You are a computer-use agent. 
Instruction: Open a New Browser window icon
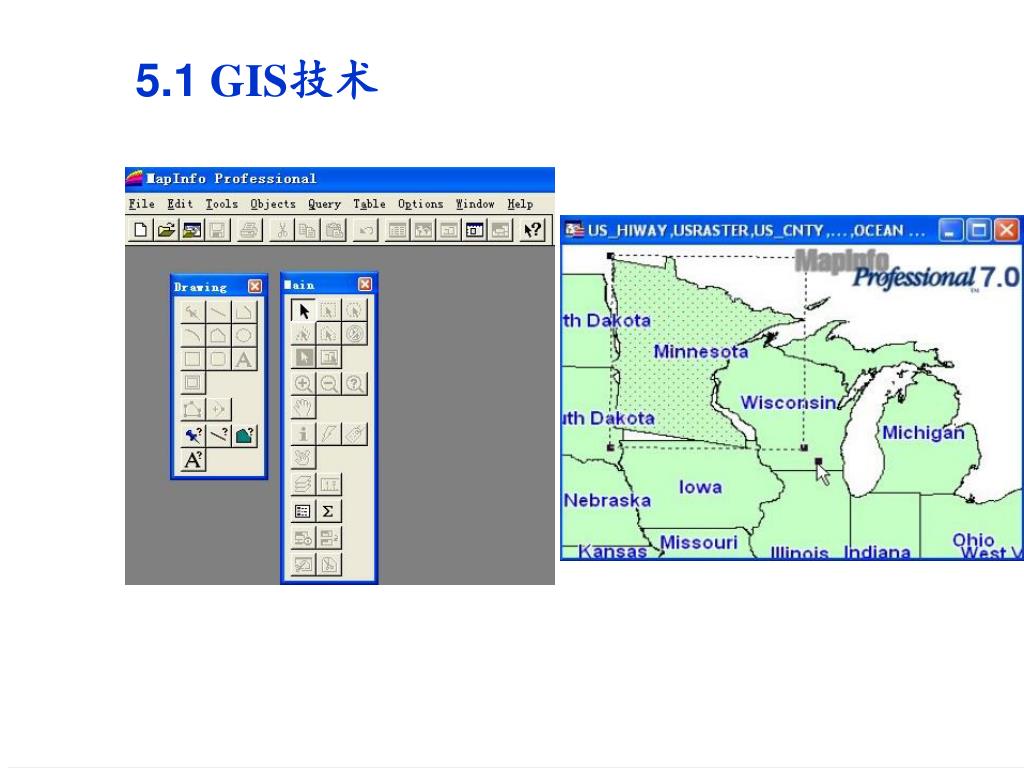(x=398, y=230)
